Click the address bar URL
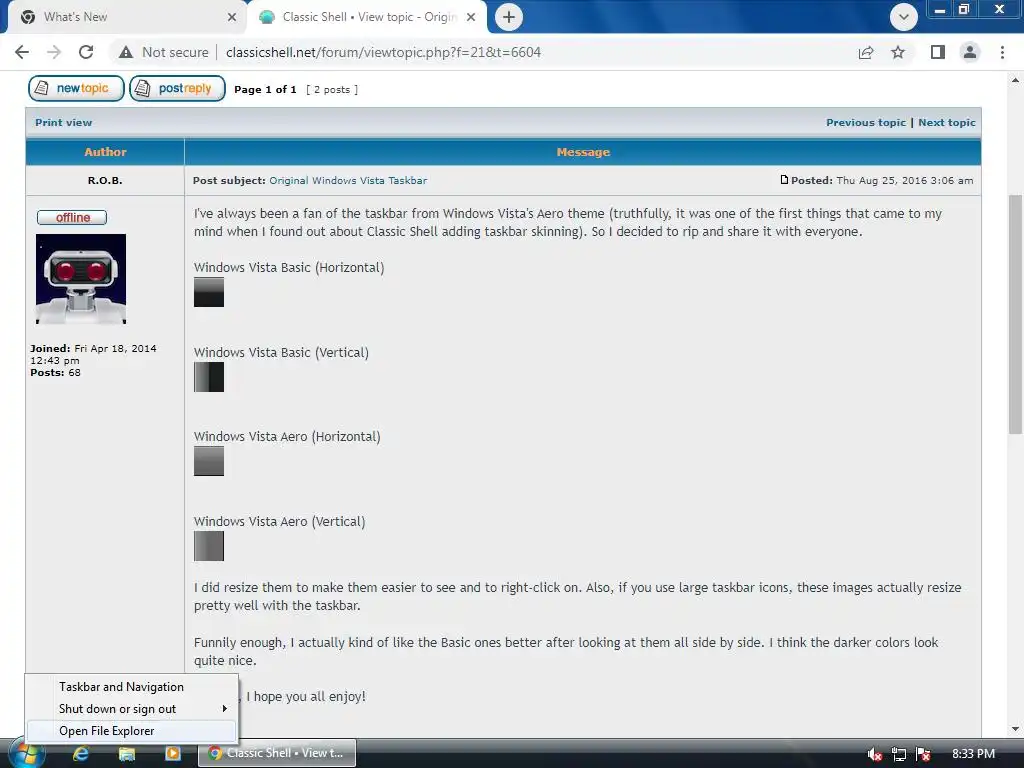The width and height of the screenshot is (1024, 768). coord(383,52)
